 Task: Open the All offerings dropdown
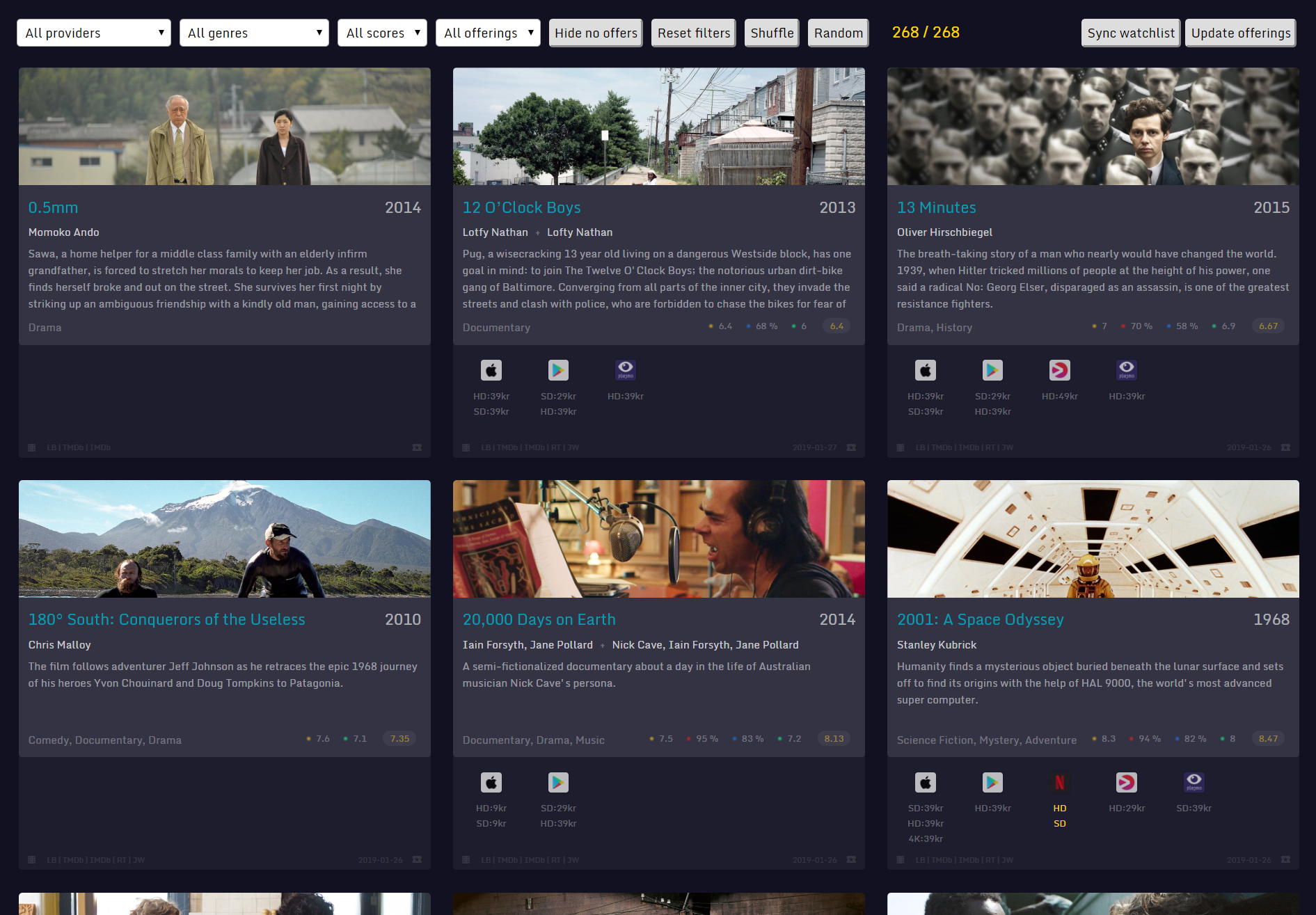[488, 33]
